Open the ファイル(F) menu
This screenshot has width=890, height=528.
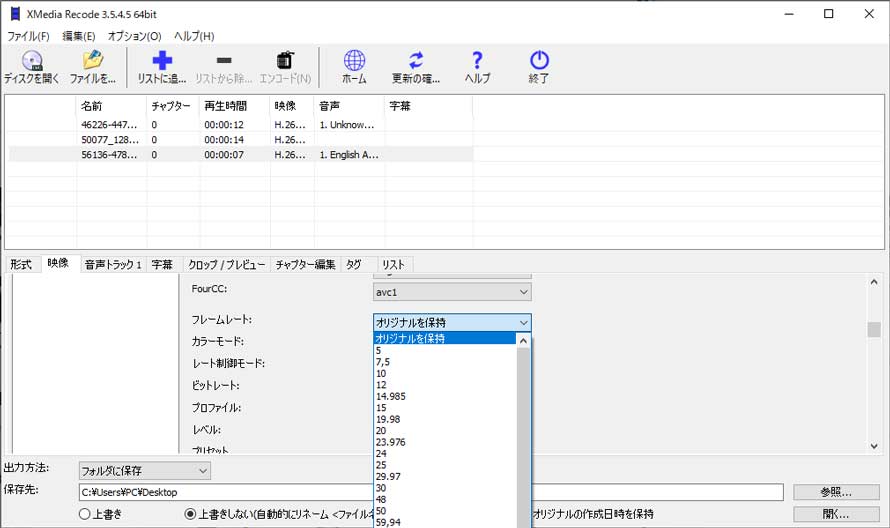point(28,36)
